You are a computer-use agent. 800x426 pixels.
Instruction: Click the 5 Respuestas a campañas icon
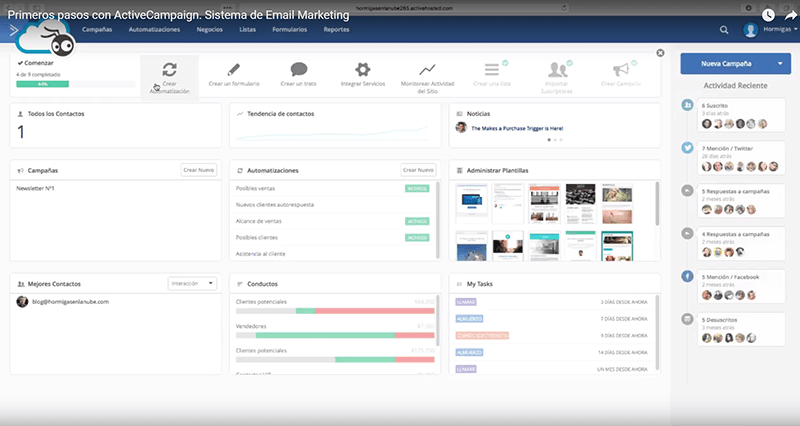tap(687, 191)
